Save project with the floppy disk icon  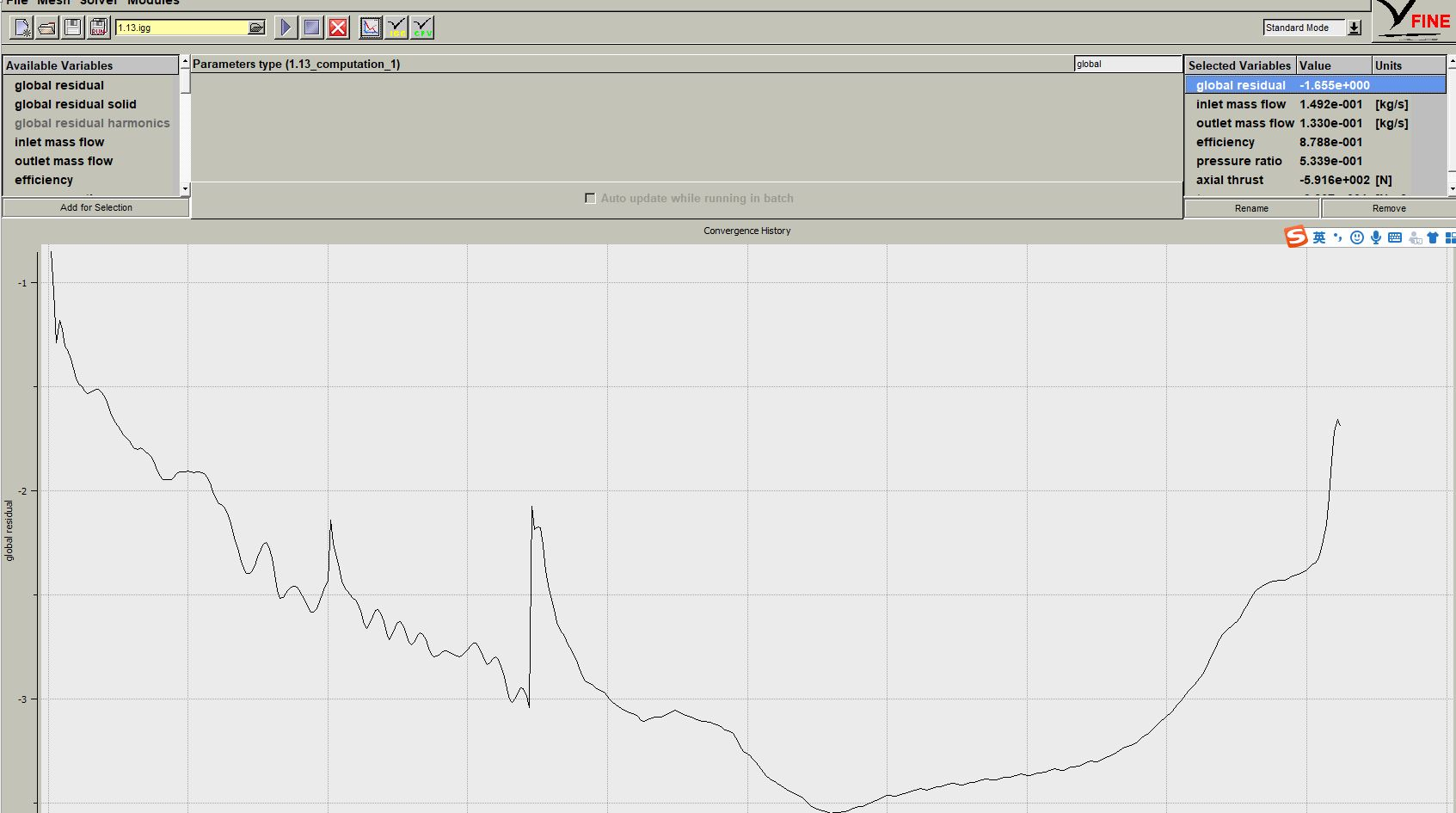pyautogui.click(x=73, y=28)
